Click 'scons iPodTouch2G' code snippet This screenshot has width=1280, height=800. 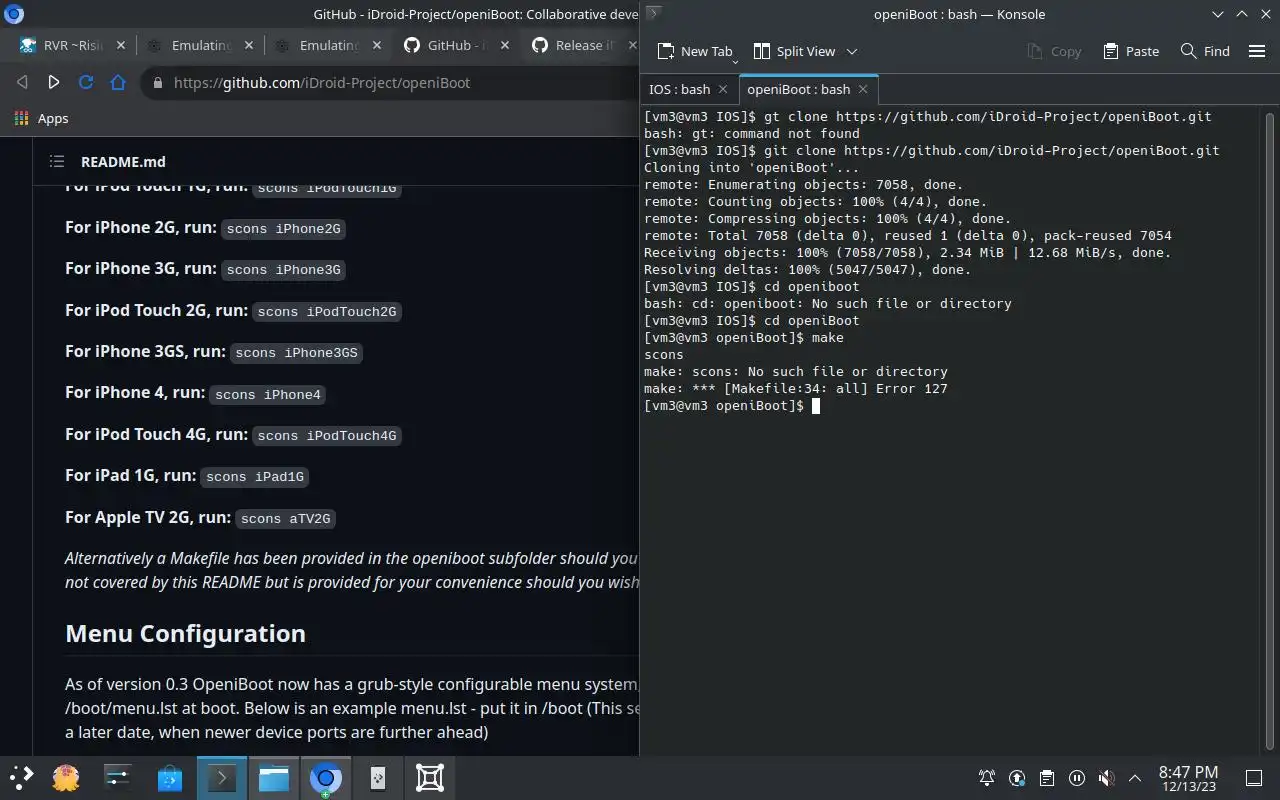click(327, 312)
